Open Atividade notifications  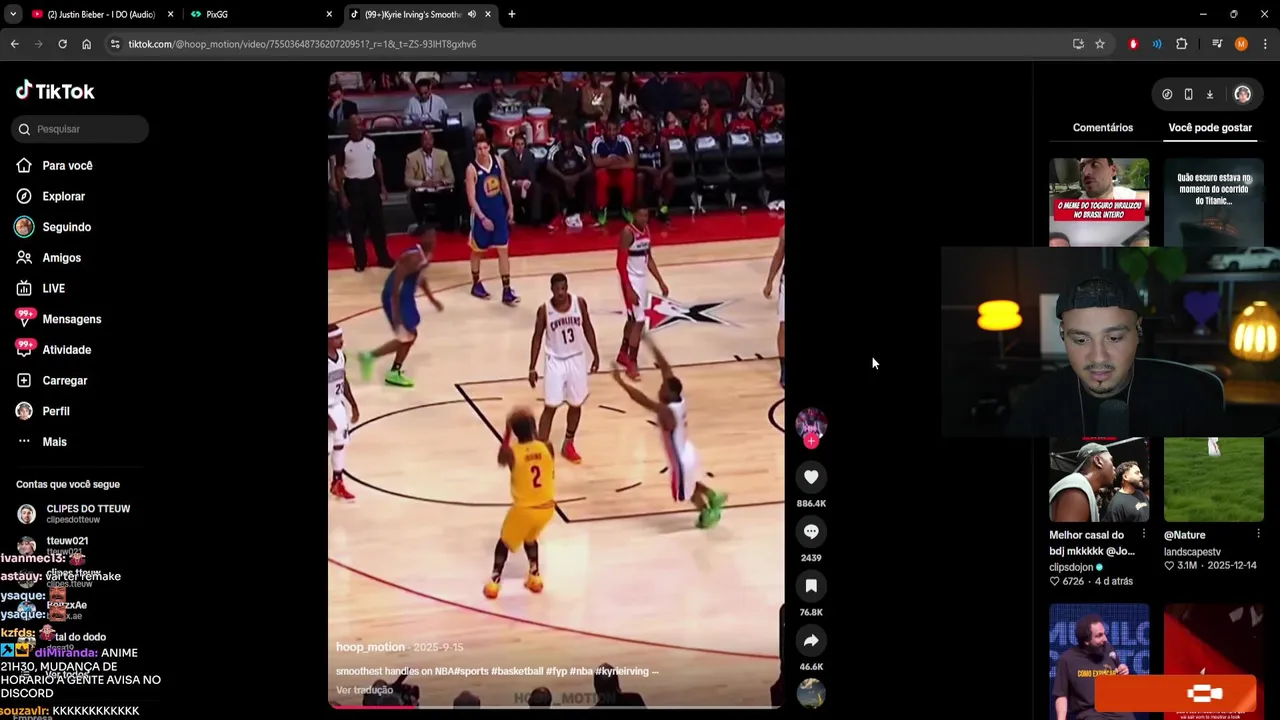[66, 350]
